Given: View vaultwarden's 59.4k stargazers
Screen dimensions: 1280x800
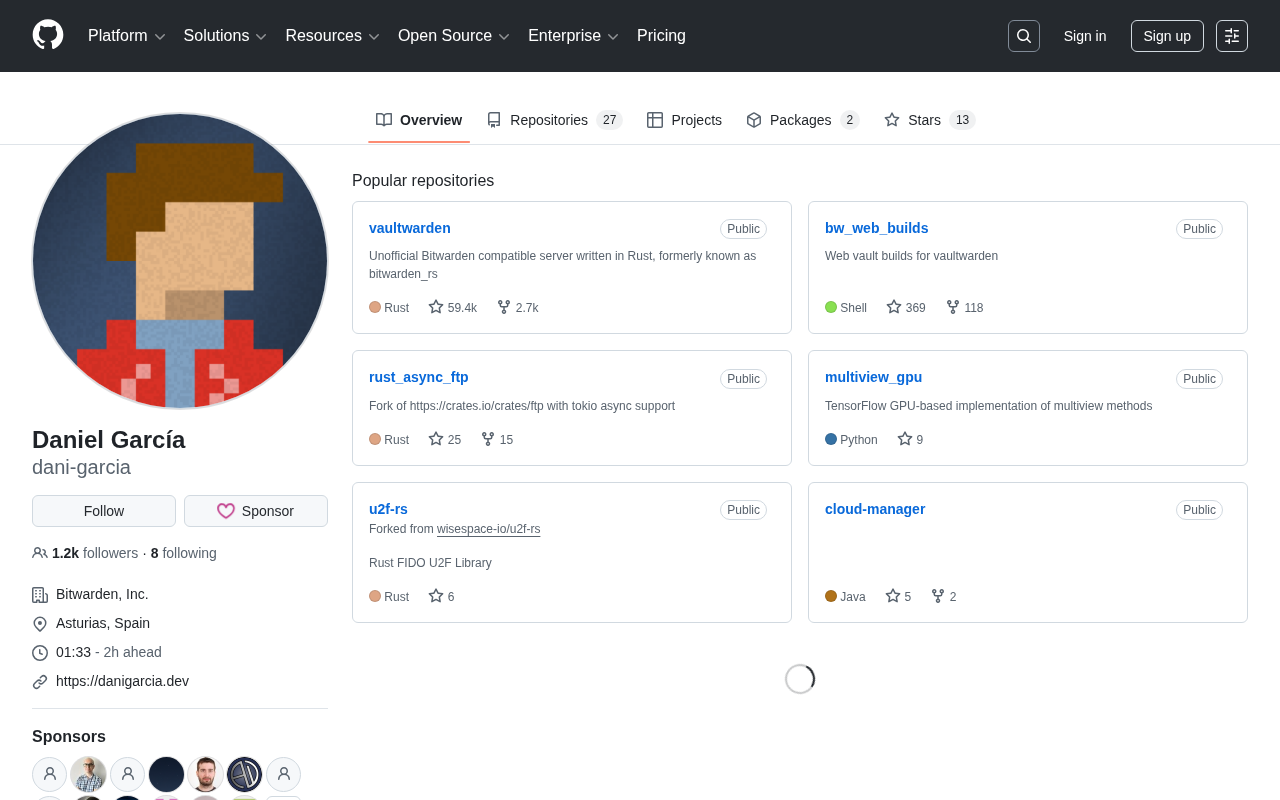Looking at the screenshot, I should tap(453, 307).
